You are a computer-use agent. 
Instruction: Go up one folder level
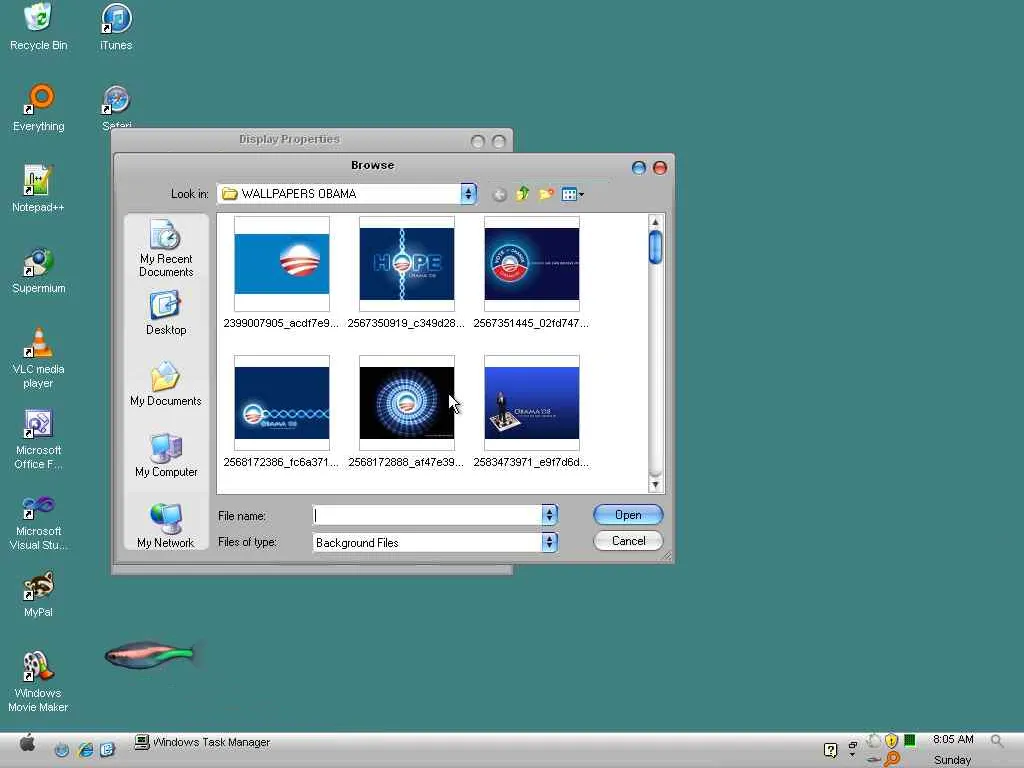coord(522,194)
